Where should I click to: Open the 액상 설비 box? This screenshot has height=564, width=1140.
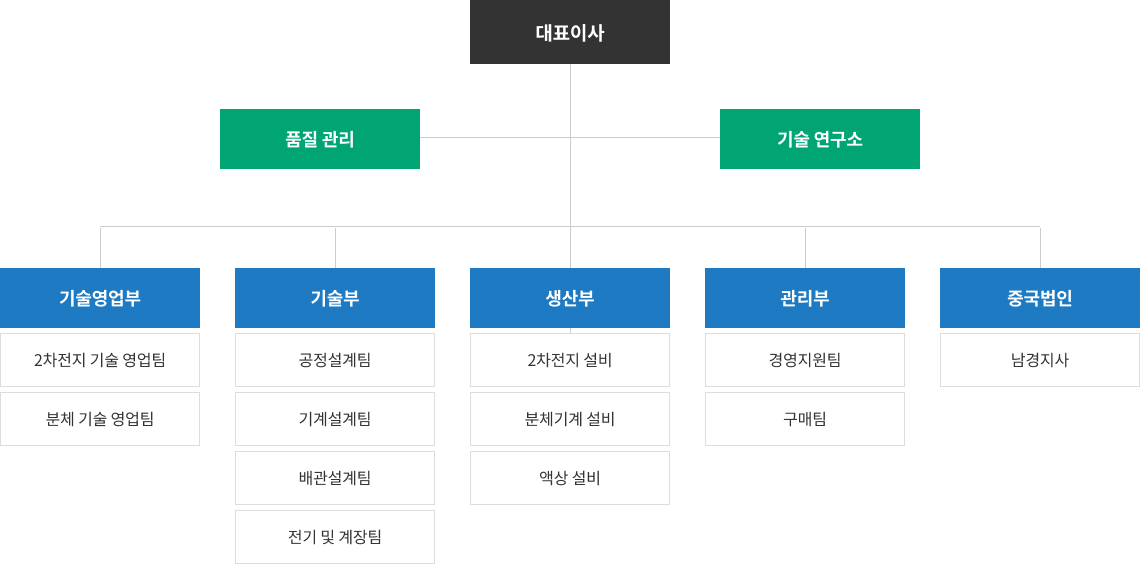pyautogui.click(x=570, y=478)
